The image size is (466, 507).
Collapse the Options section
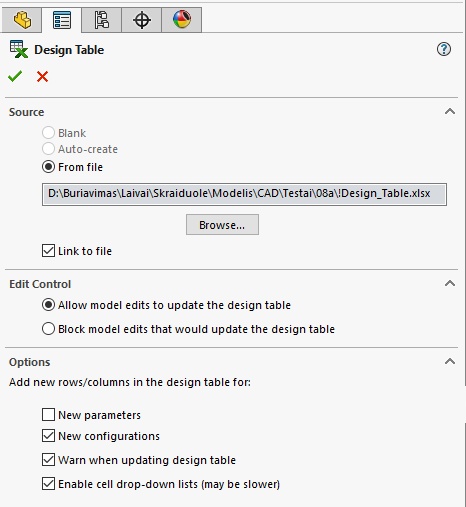pyautogui.click(x=450, y=361)
